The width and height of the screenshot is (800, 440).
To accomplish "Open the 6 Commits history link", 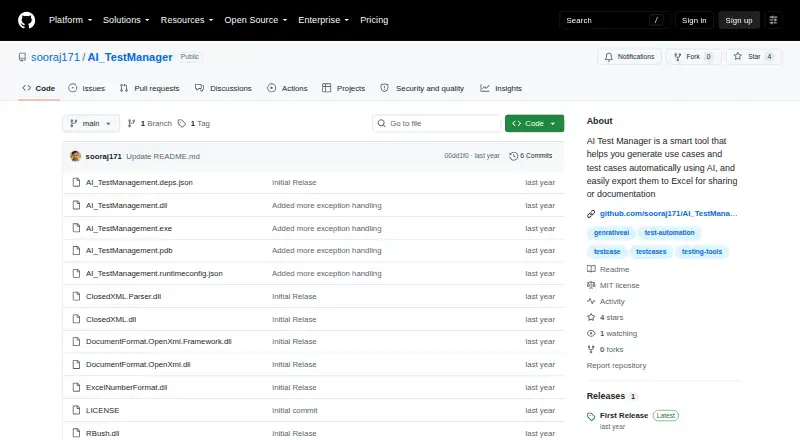I will point(531,156).
